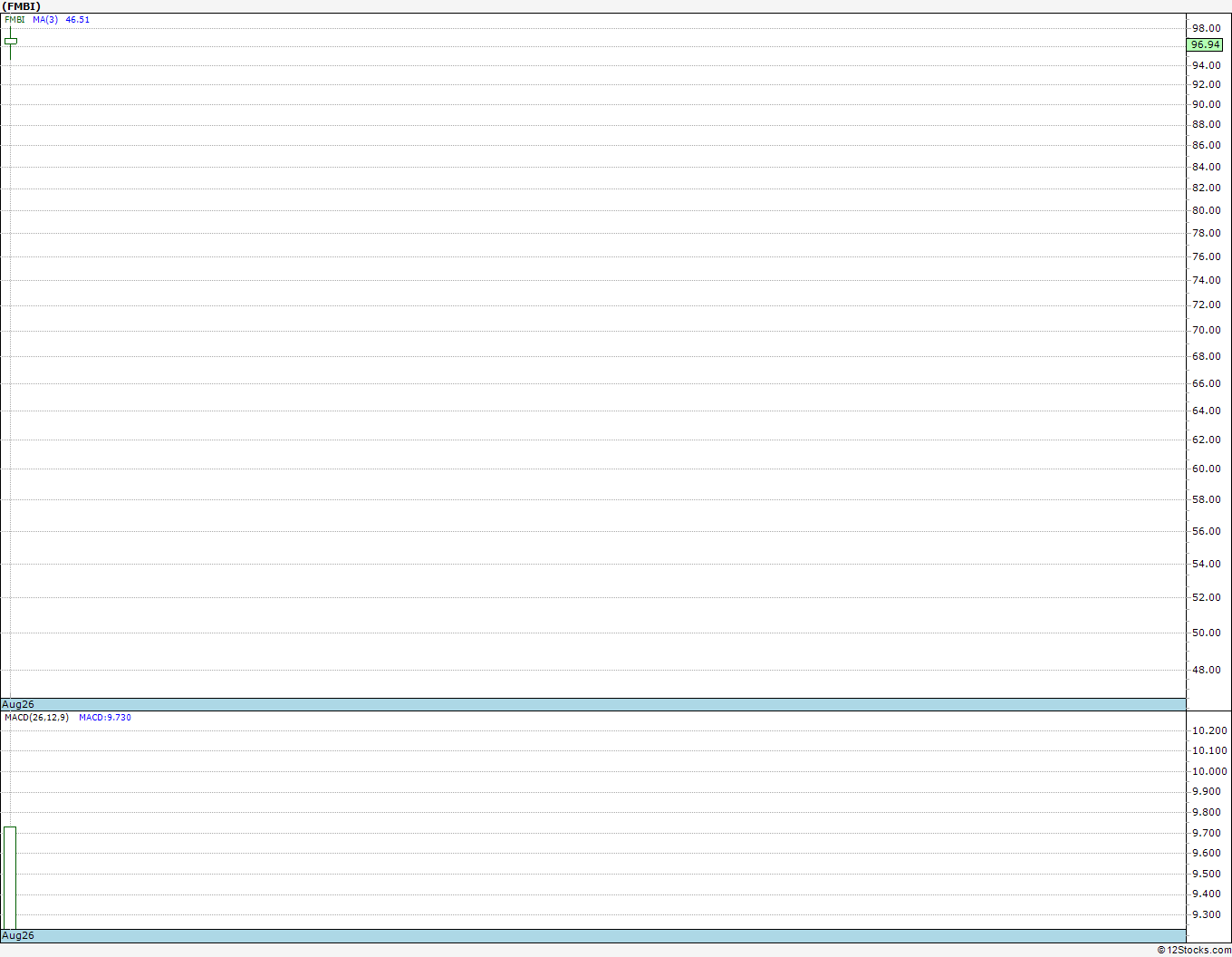Screen dimensions: 1232x957
Task: Click the Aug26 date on price axis
Action: pos(18,704)
